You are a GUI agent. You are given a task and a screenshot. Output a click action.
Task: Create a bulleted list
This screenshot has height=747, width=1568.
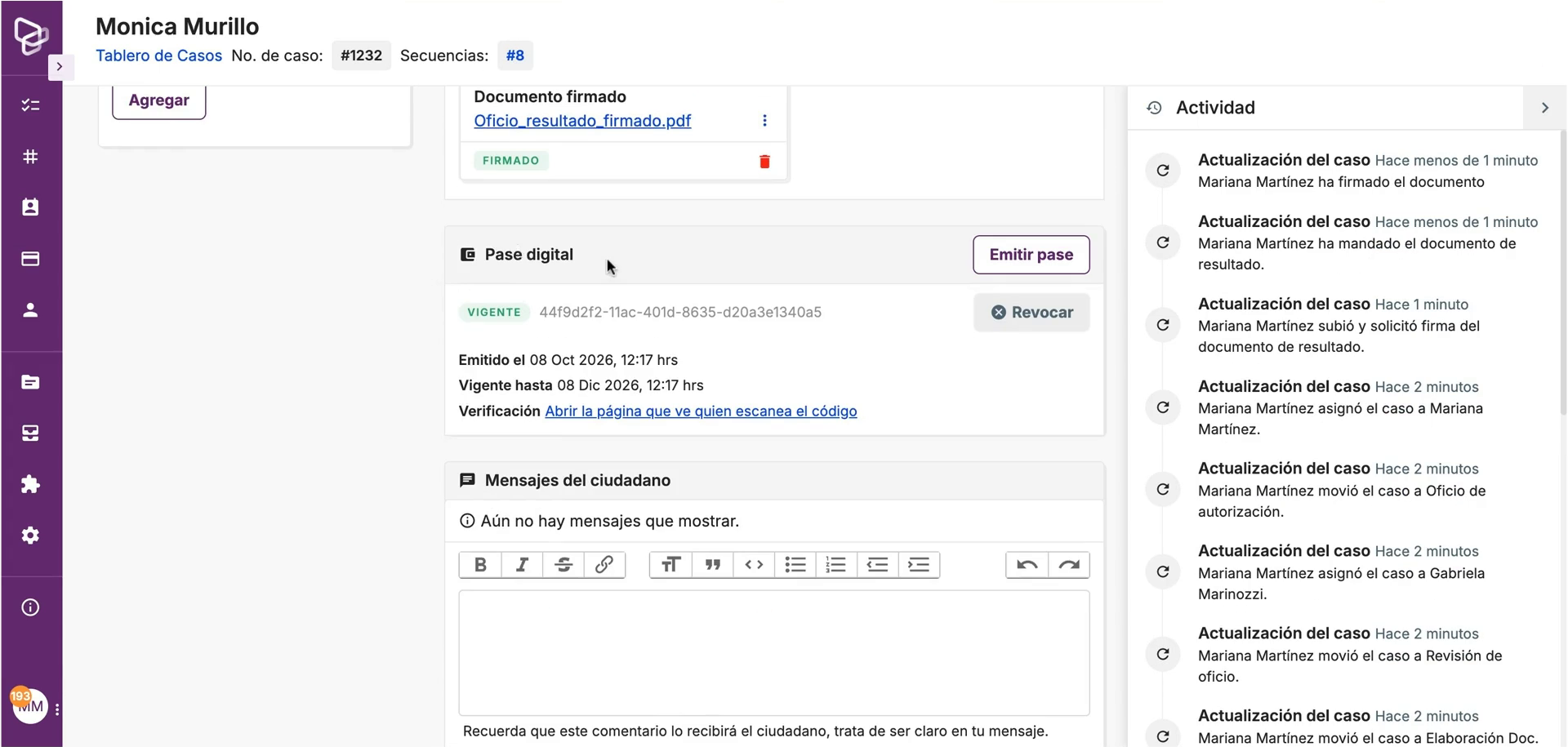click(x=795, y=565)
